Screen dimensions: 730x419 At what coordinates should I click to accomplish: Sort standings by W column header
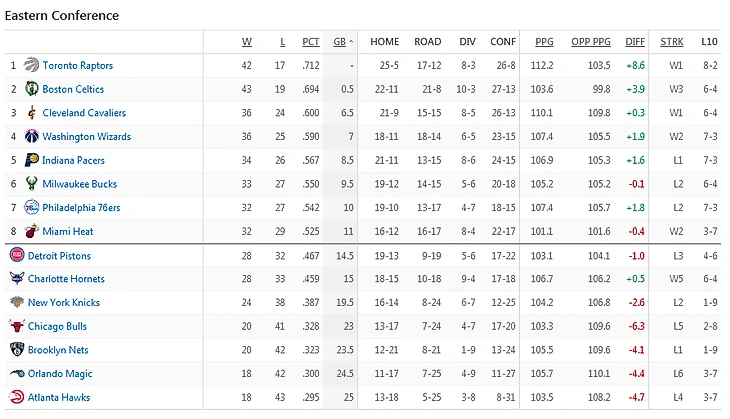pyautogui.click(x=247, y=42)
